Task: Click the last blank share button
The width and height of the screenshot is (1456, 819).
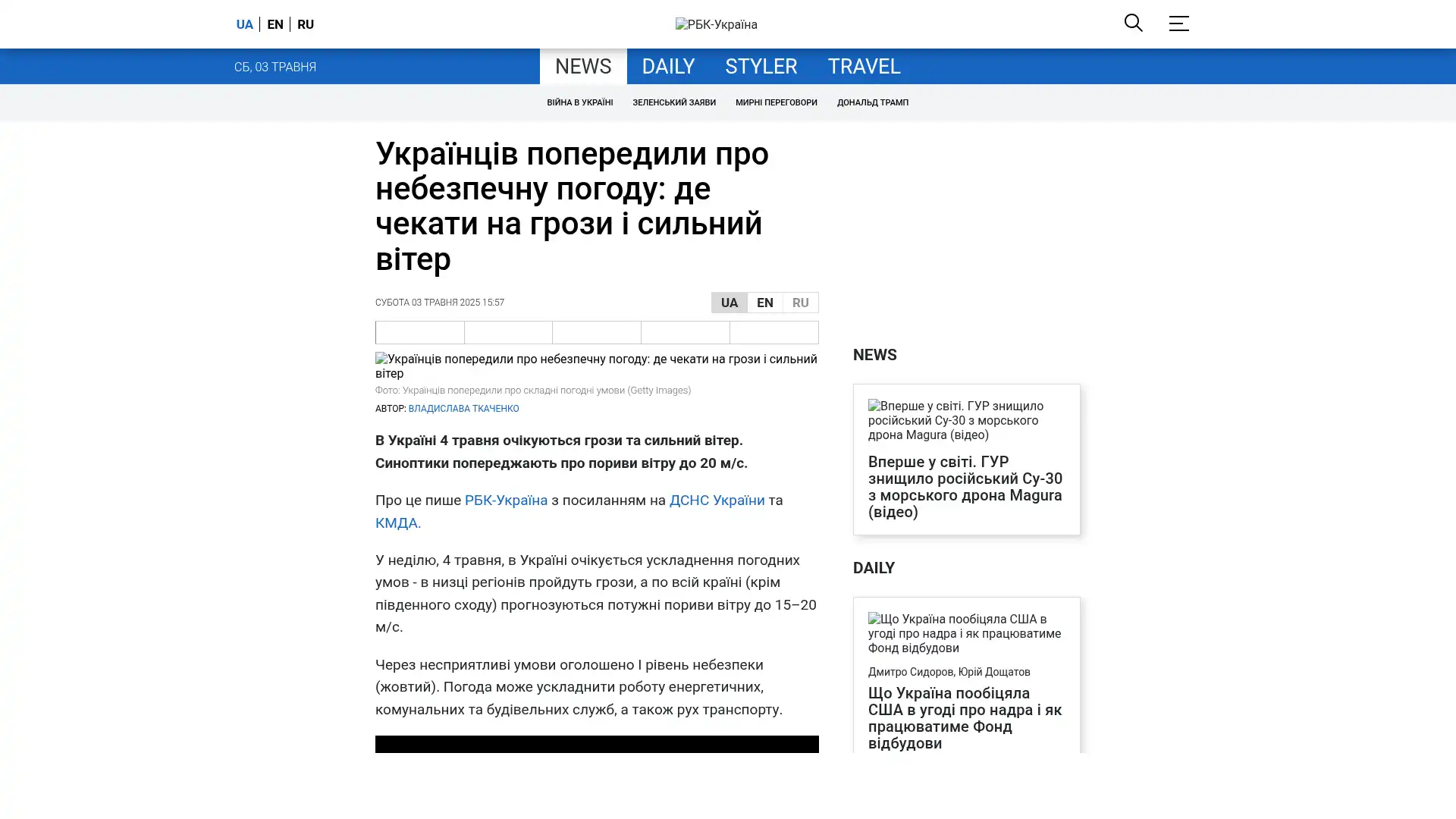Action: pos(773,332)
